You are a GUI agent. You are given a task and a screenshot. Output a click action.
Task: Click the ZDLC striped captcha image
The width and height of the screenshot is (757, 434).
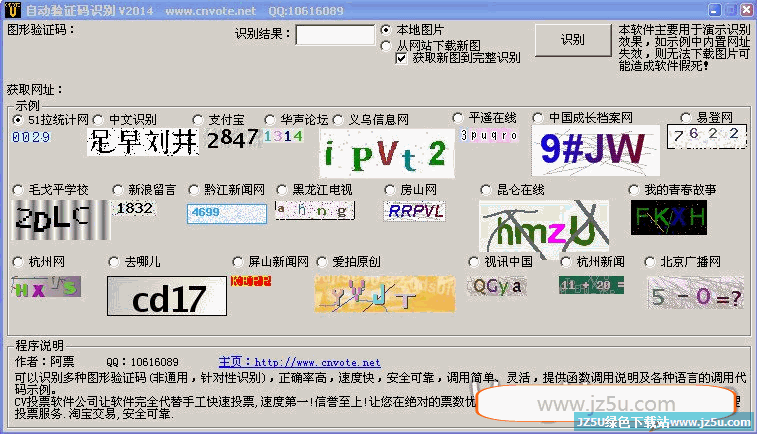[61, 220]
